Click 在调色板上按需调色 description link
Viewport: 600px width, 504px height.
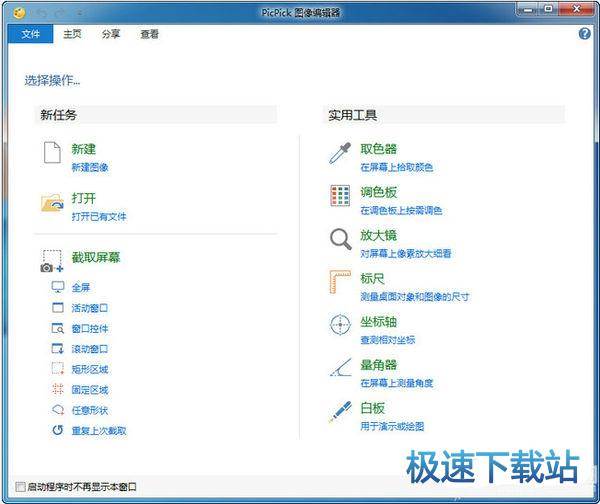coord(401,210)
